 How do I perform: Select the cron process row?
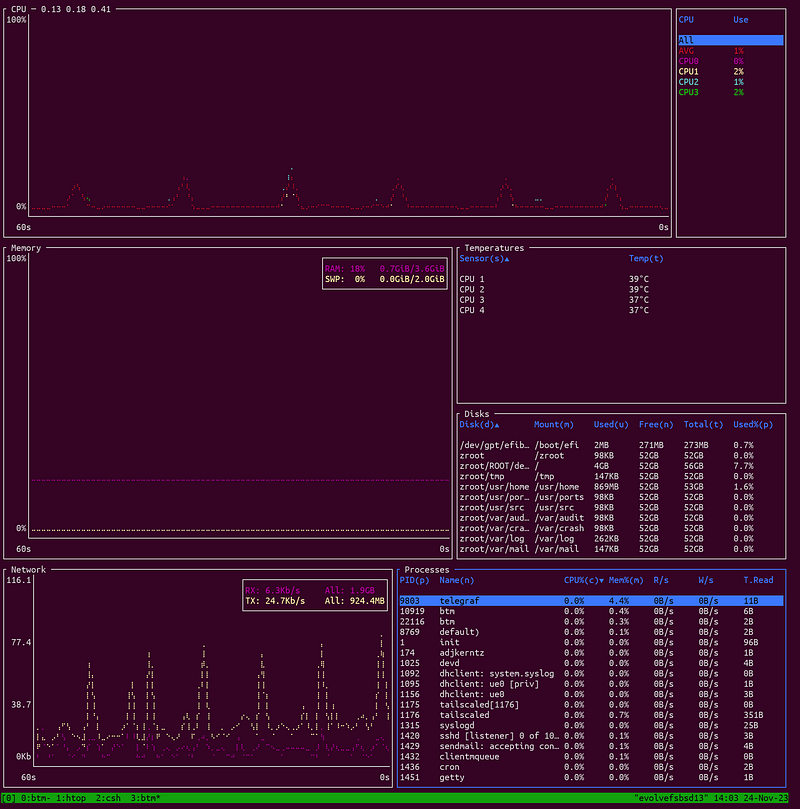[591, 767]
